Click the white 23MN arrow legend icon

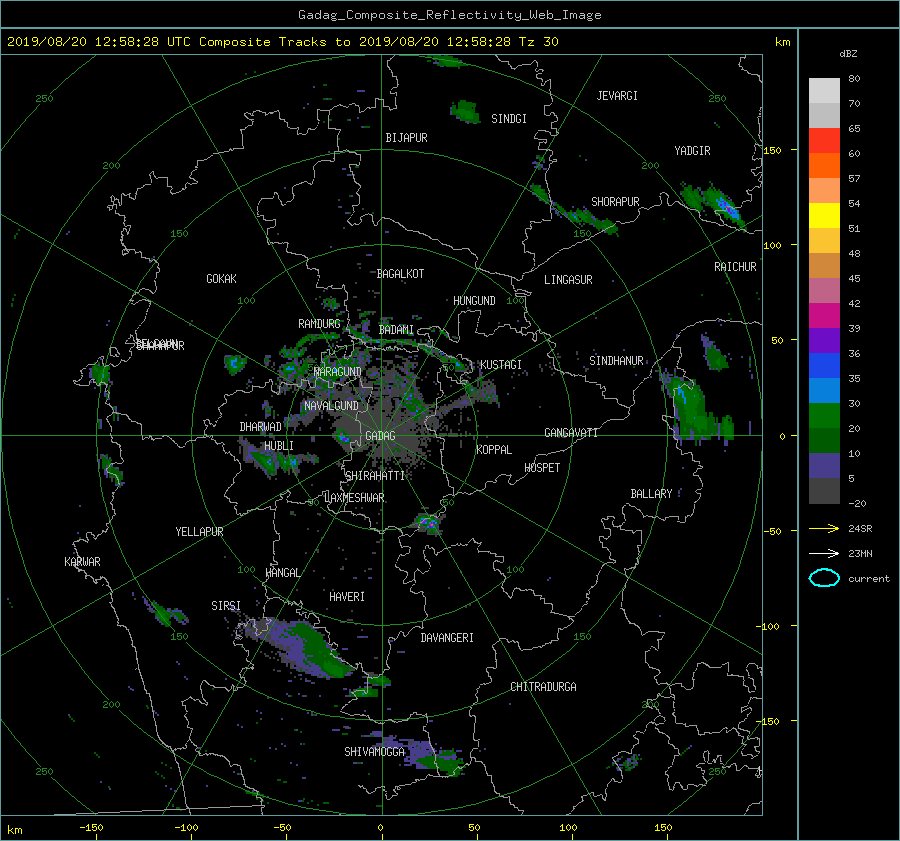coord(824,553)
